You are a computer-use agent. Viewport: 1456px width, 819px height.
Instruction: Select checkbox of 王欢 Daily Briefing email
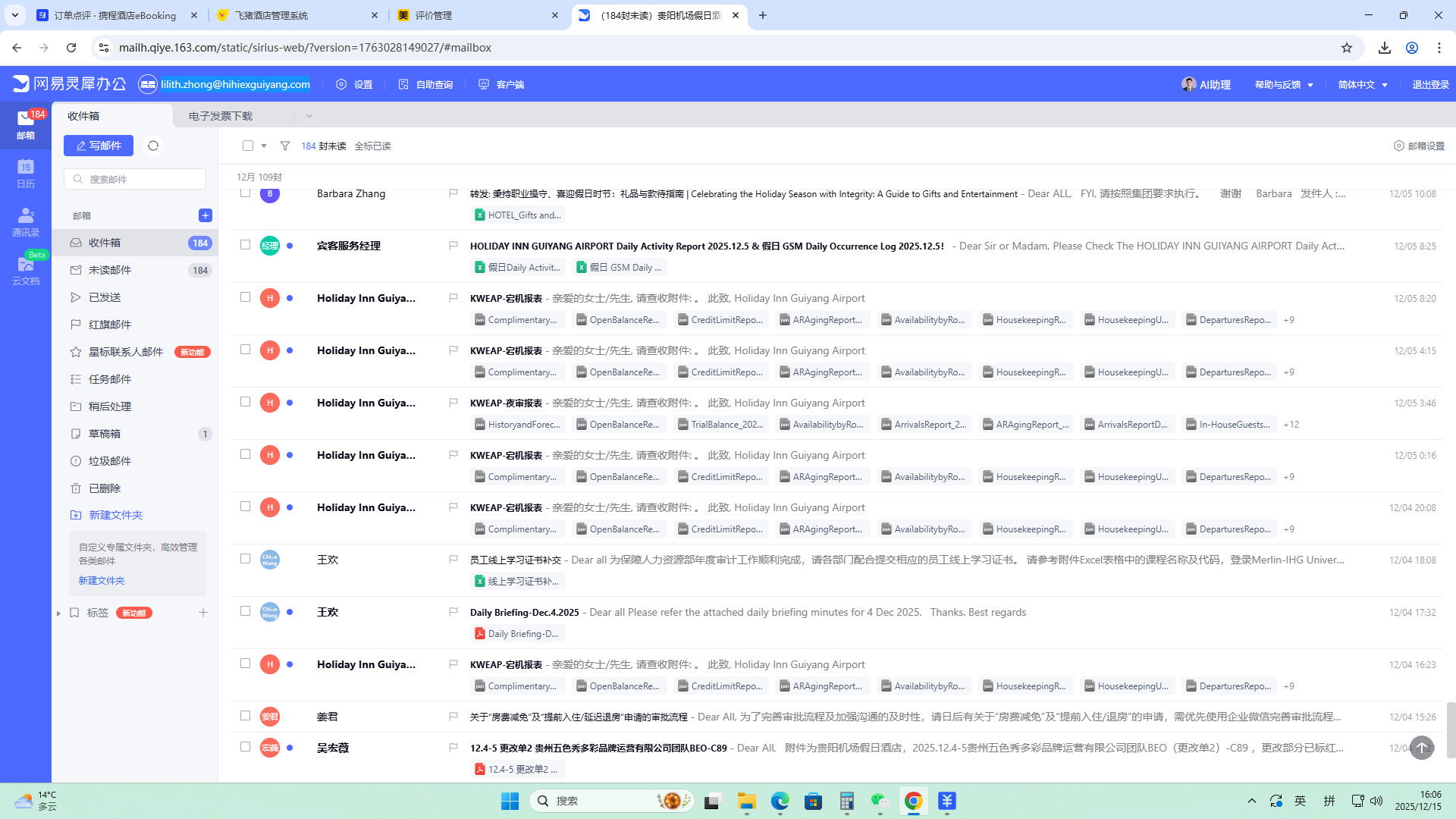coord(246,611)
